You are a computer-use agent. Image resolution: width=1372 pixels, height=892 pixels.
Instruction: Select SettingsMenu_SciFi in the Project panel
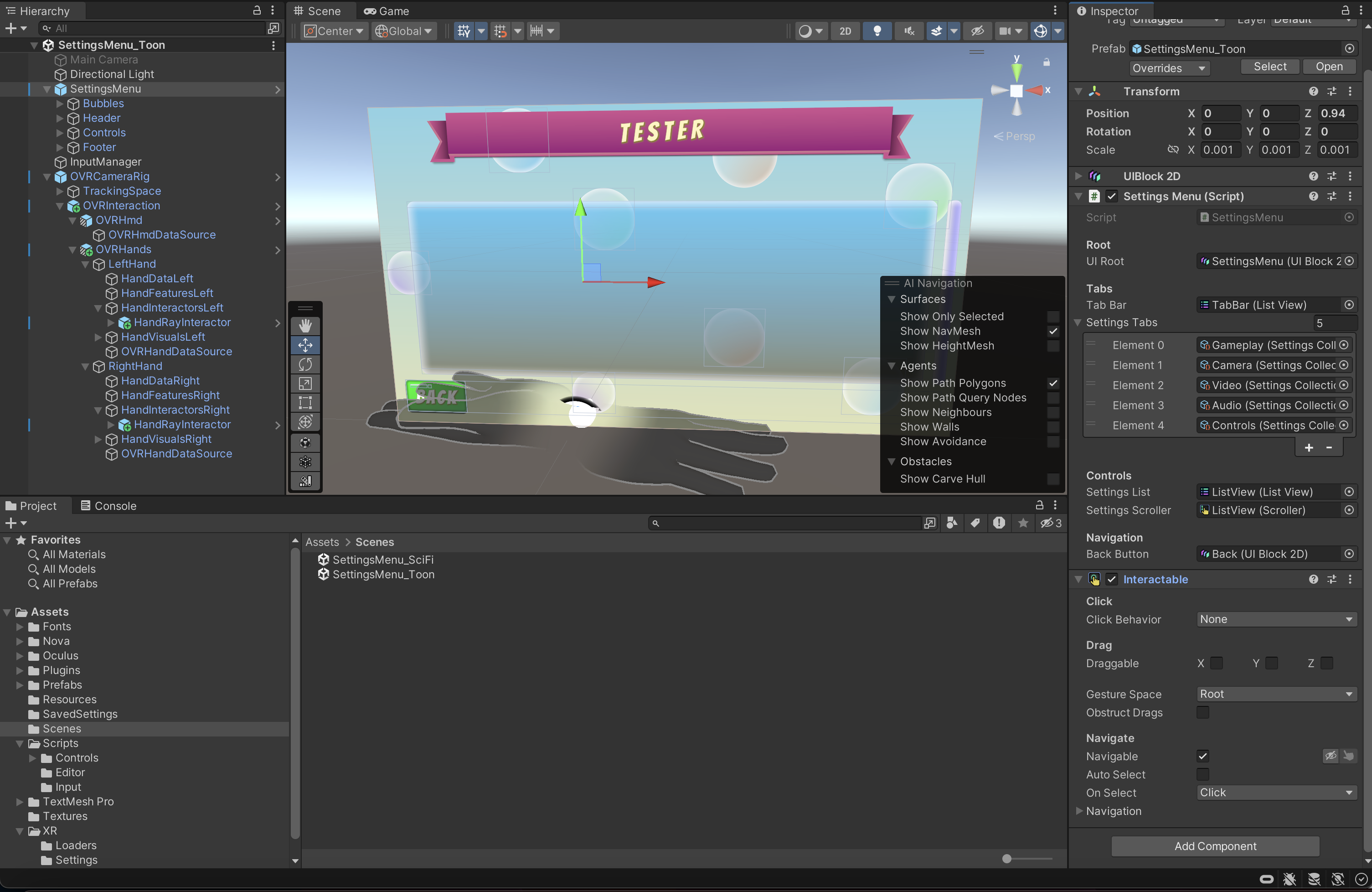[x=383, y=559]
